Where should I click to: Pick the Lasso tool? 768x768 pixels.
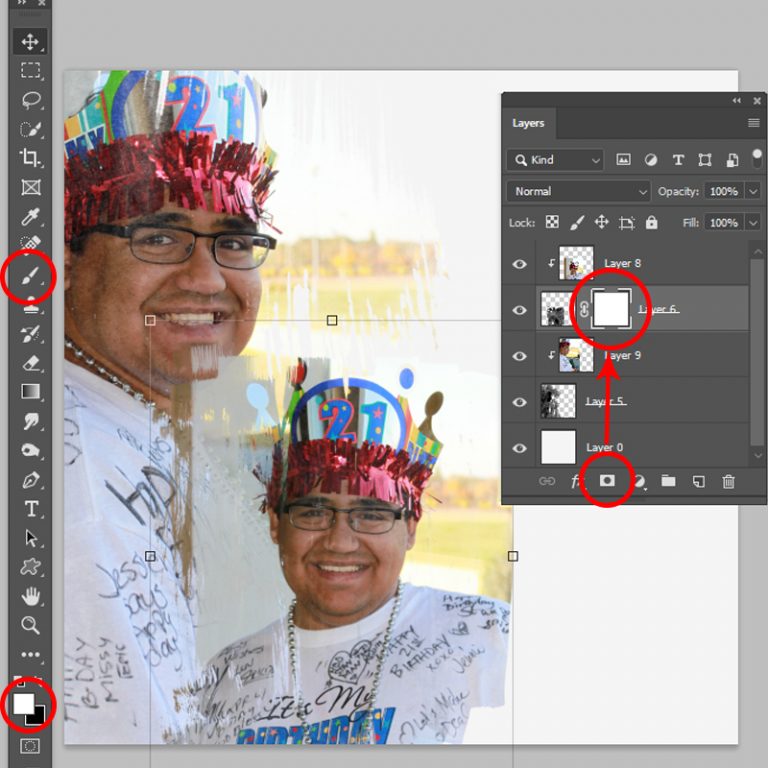(x=30, y=99)
